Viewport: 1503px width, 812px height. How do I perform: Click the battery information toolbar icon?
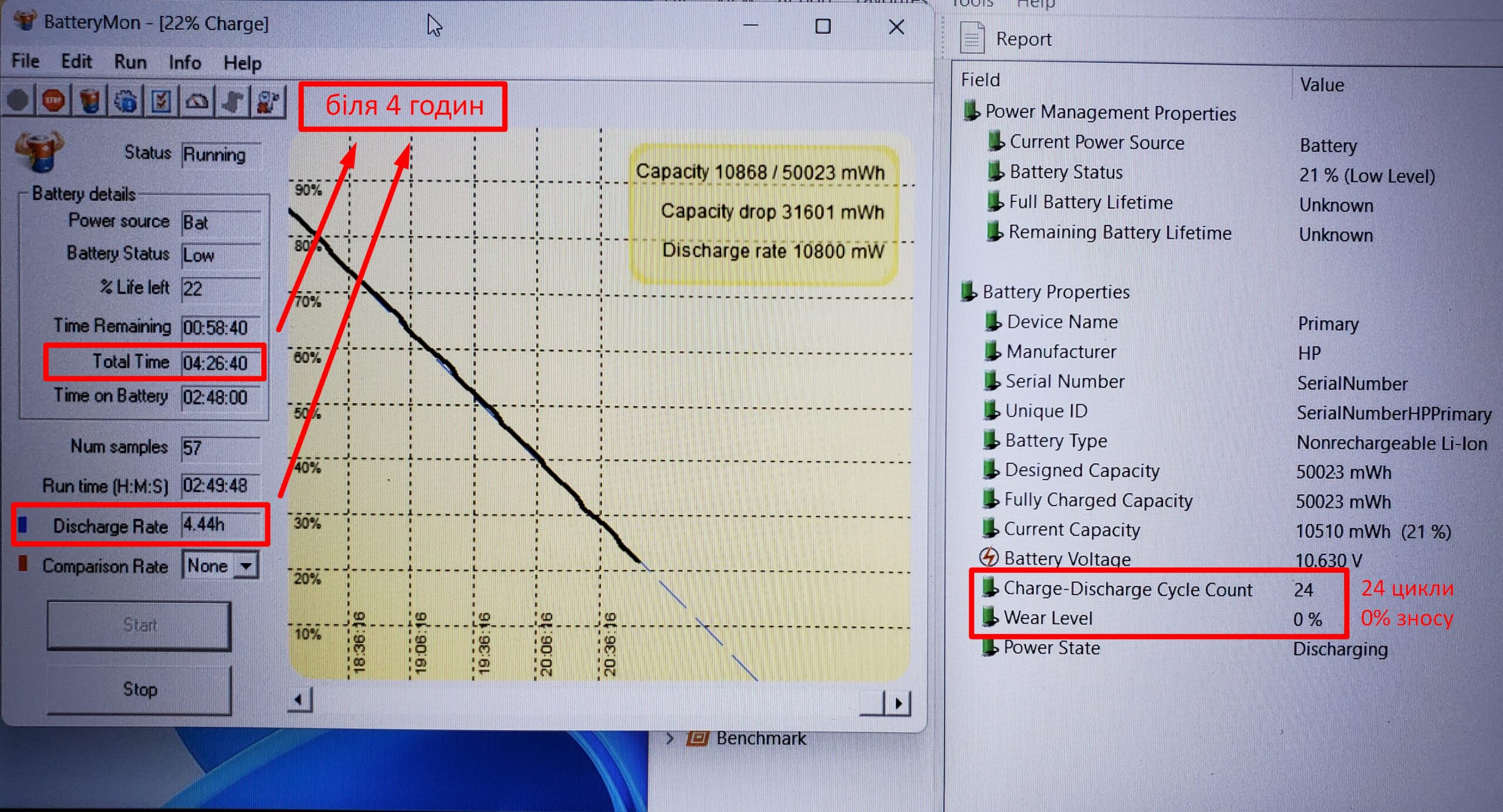pos(90,101)
